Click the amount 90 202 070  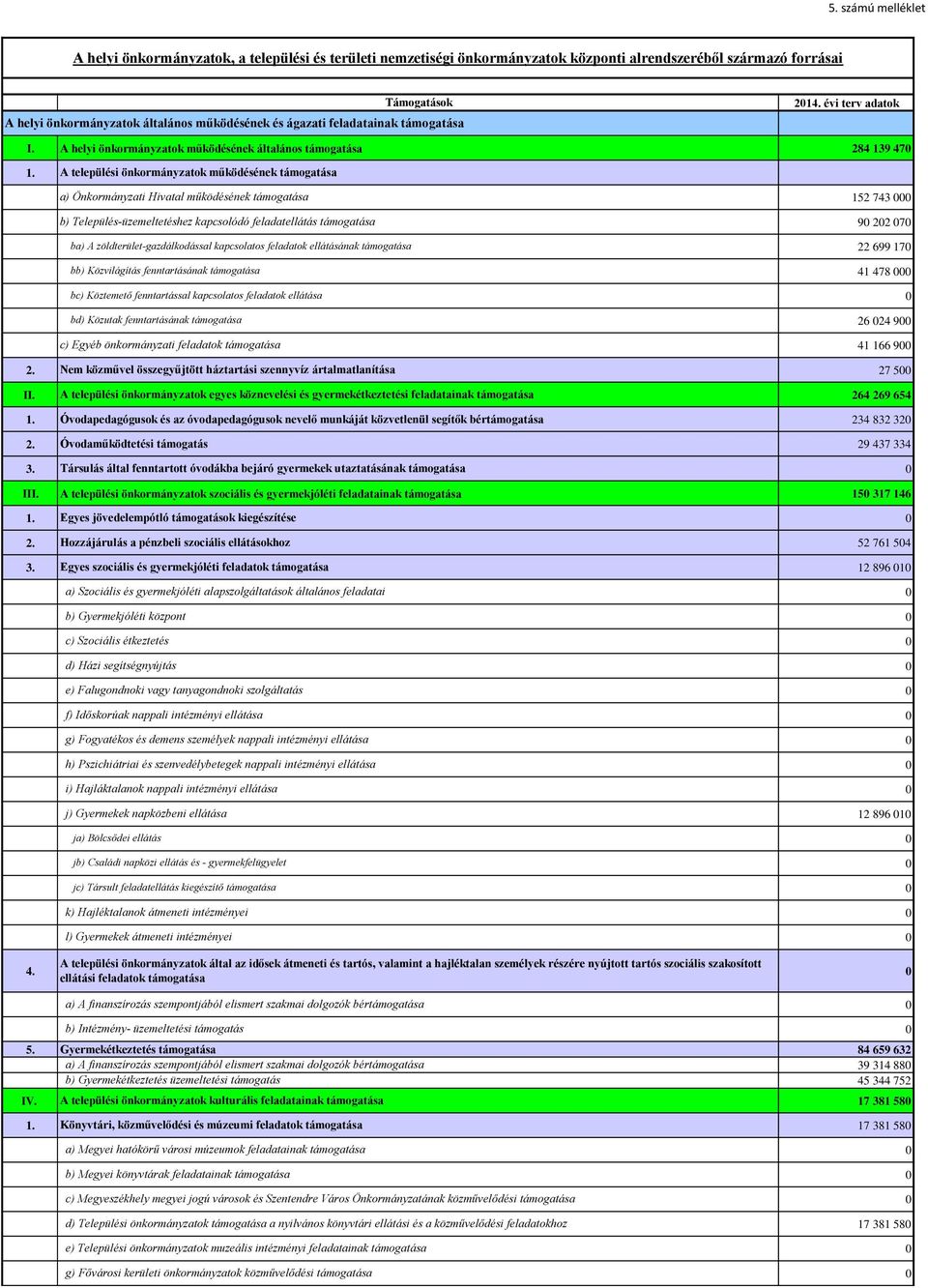[884, 222]
